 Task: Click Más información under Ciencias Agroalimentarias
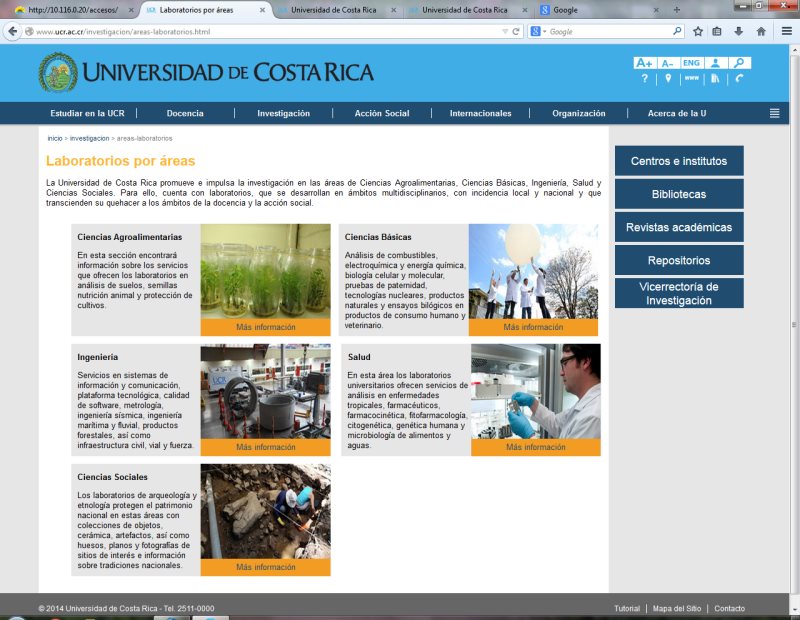click(266, 327)
